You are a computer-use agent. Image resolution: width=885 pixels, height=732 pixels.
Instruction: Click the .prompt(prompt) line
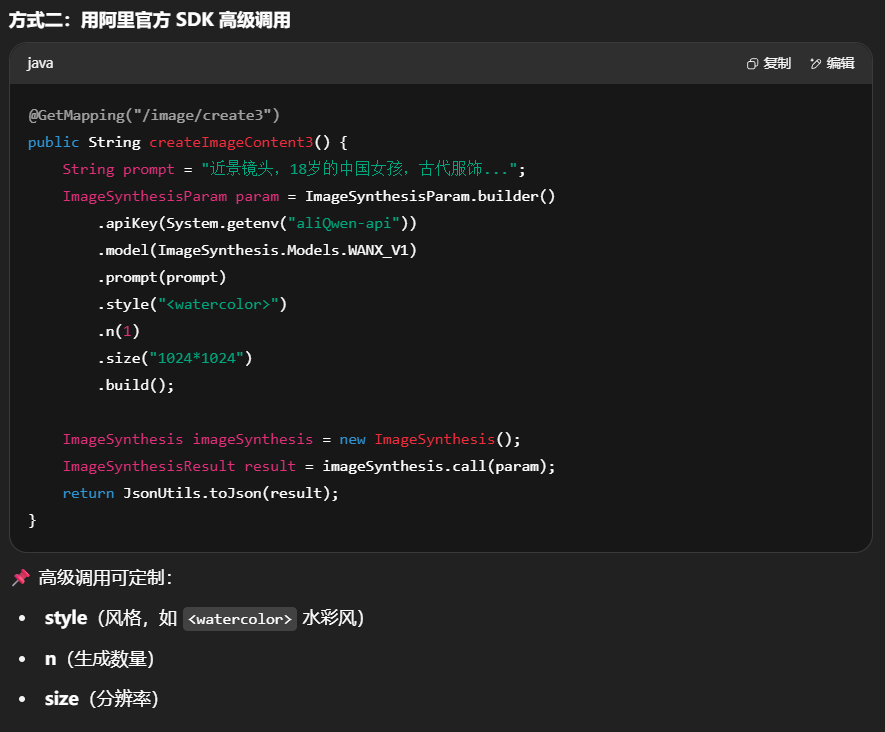click(162, 277)
